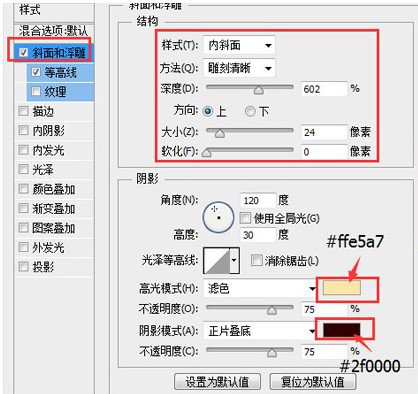
Task: Click shadow opacity field next to 不透明度(C)
Action: point(324,352)
